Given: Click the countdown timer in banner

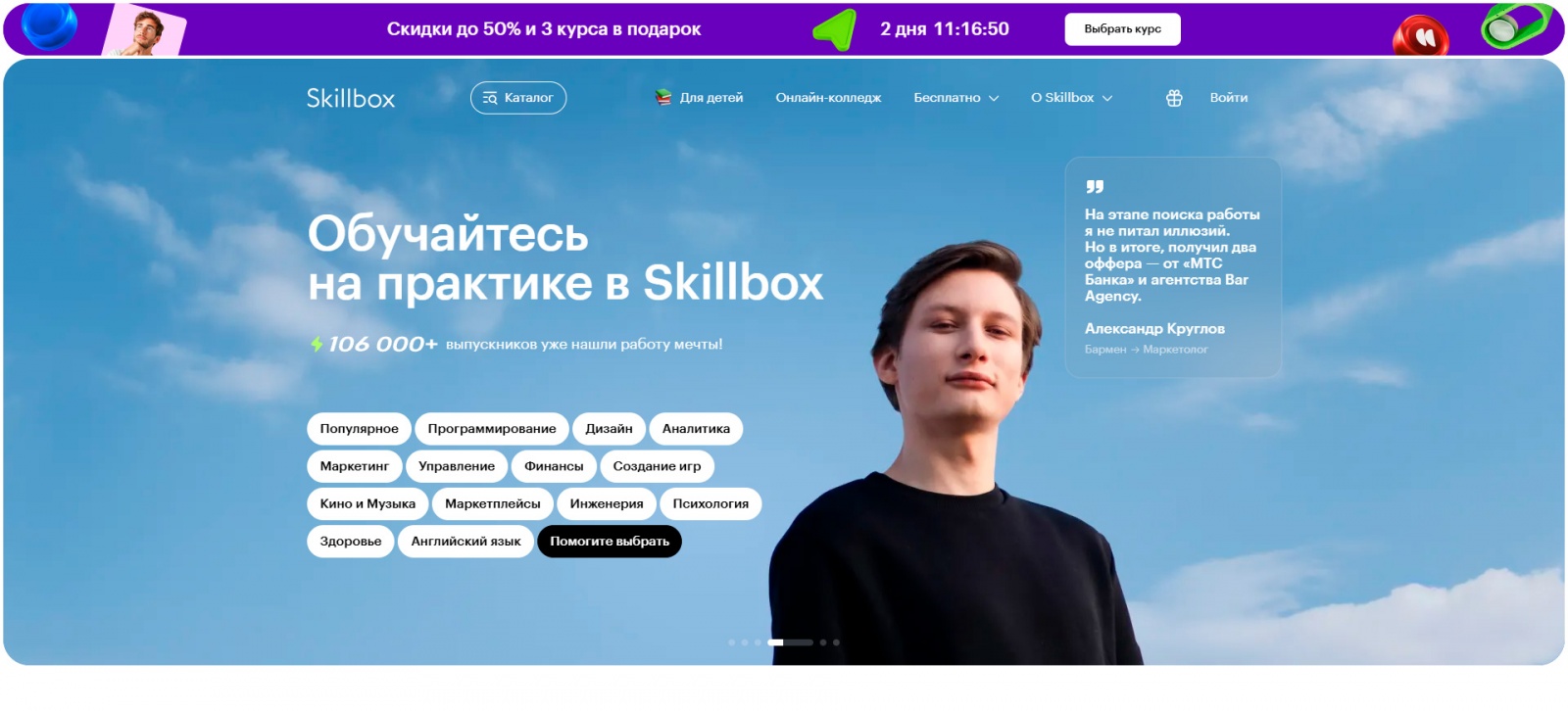Looking at the screenshot, I should tap(945, 29).
